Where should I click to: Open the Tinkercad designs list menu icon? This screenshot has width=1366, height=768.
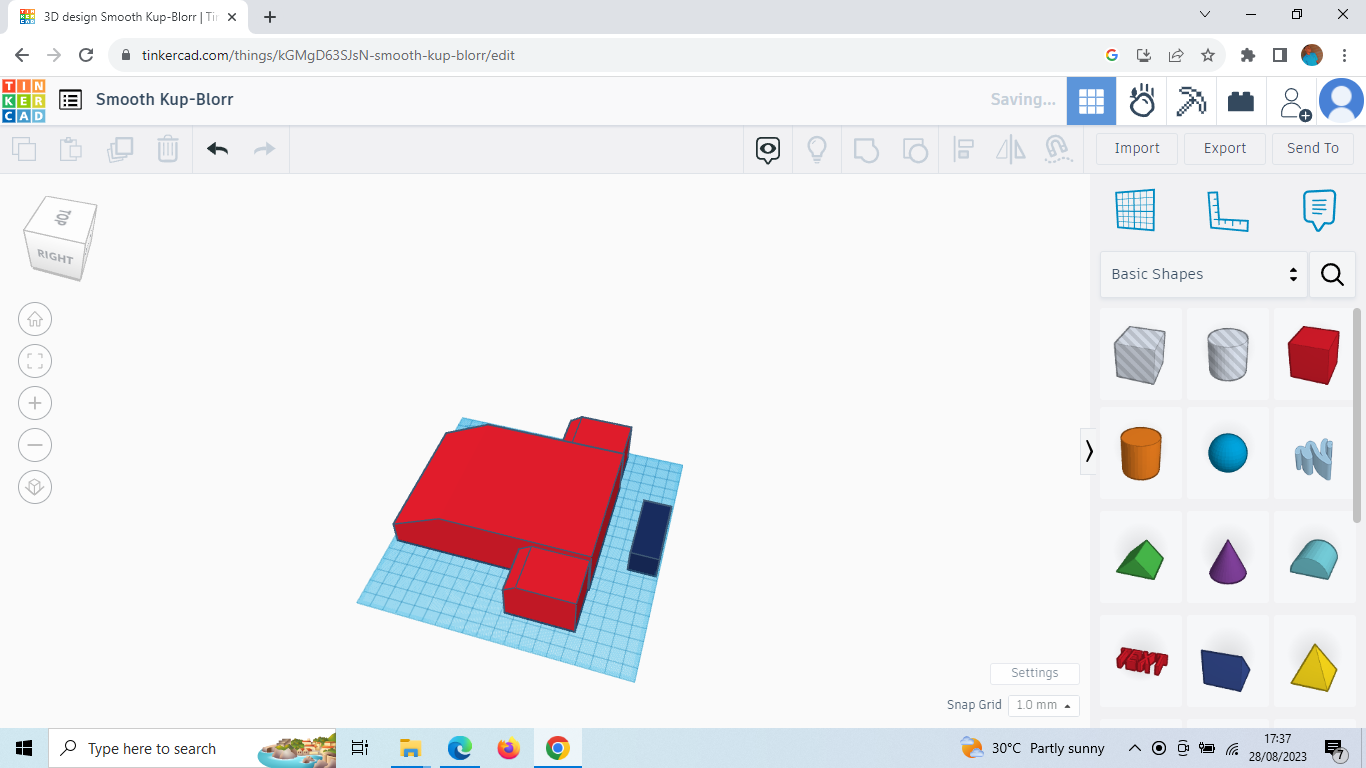point(70,100)
